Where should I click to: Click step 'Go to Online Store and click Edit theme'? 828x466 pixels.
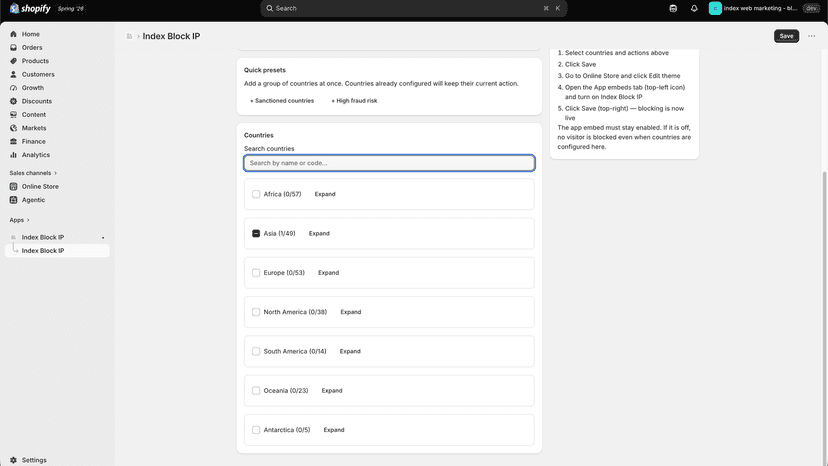click(x=623, y=76)
